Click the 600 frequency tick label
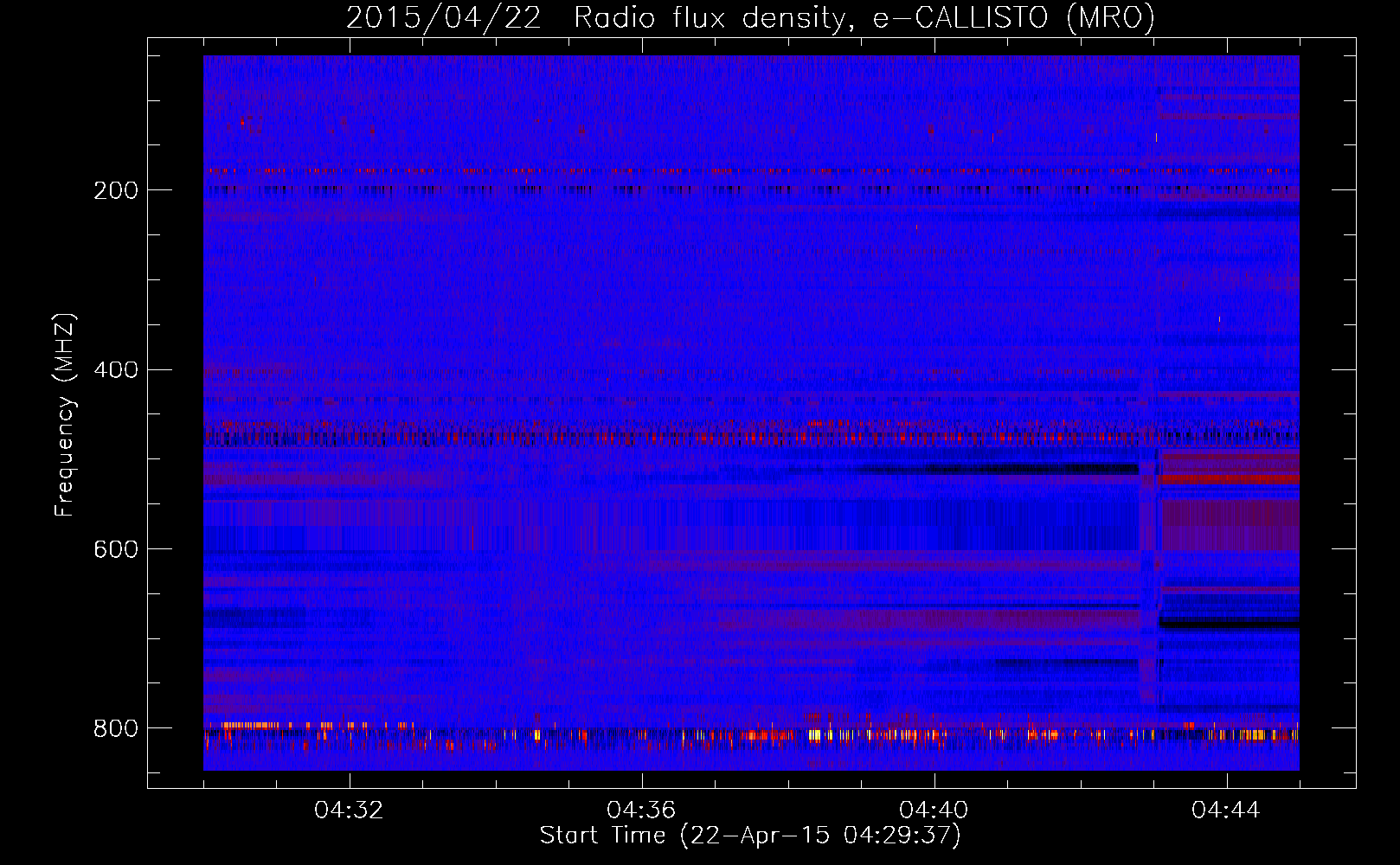The width and height of the screenshot is (1400, 865). tap(116, 549)
